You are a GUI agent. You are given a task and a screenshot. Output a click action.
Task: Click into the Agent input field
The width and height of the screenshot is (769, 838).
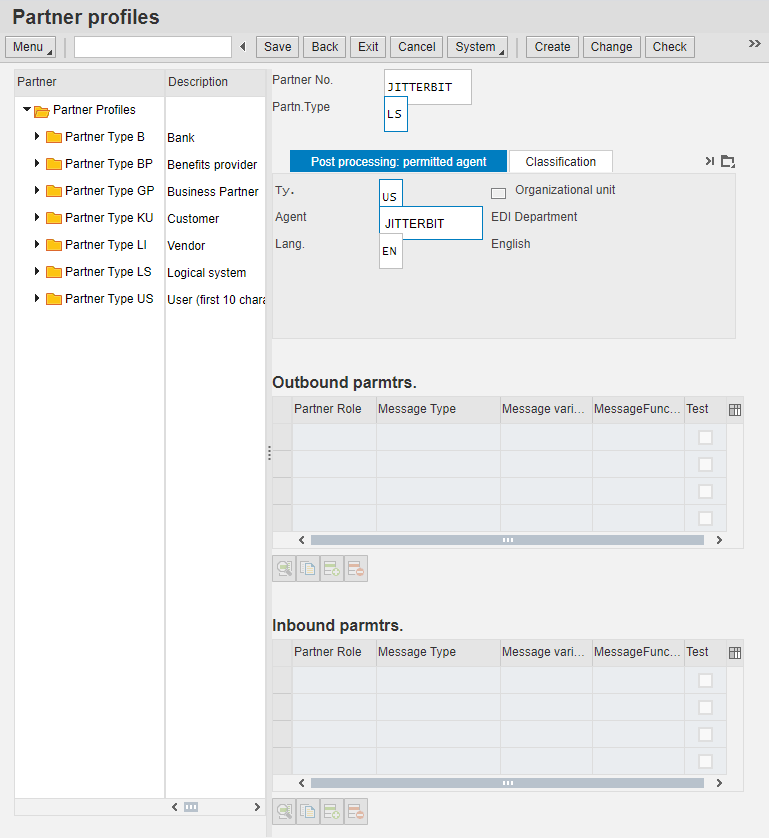(x=431, y=223)
